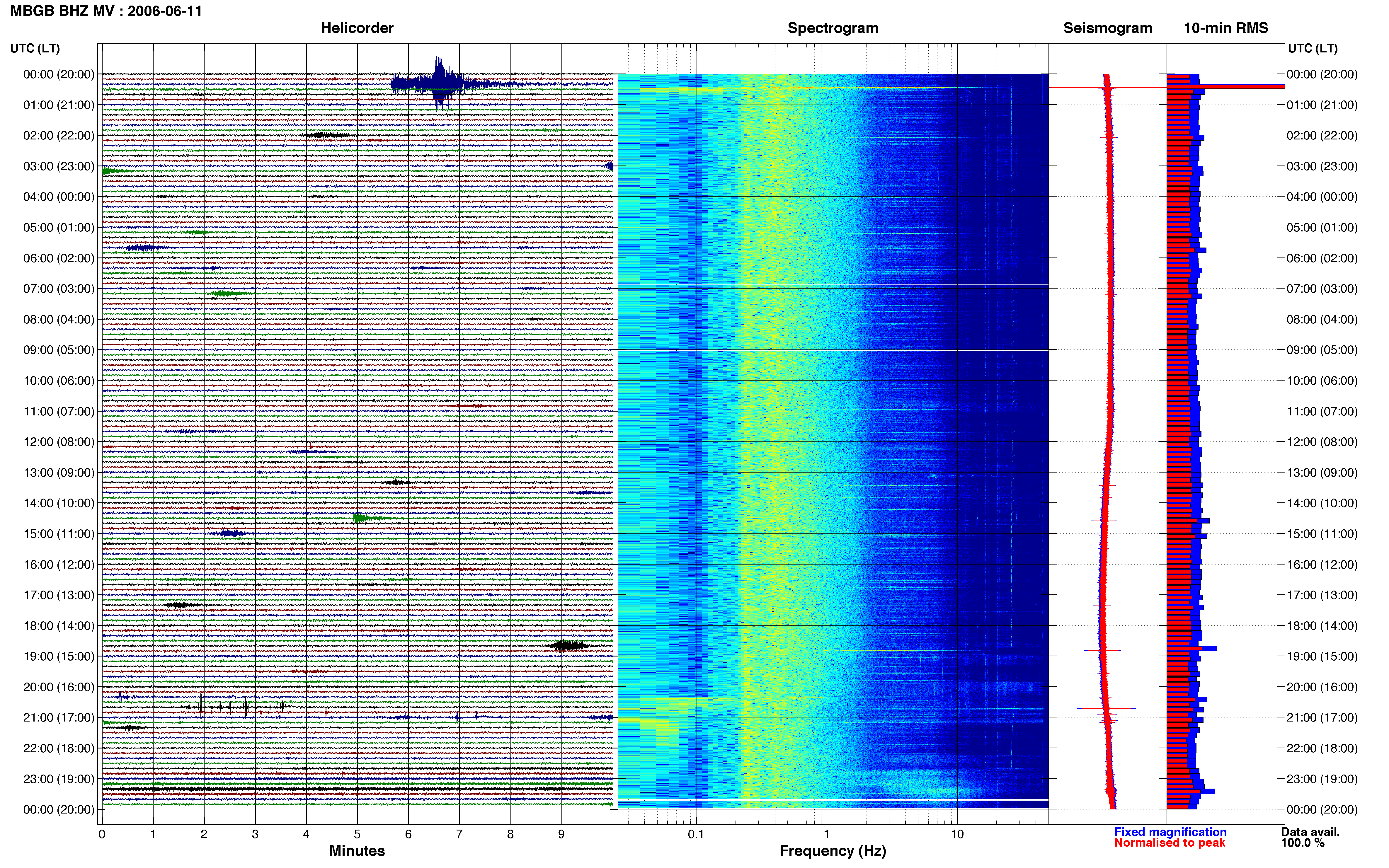Viewport: 1389px width, 868px height.
Task: Click left time label '09:00 (05:00)'
Action: click(x=59, y=350)
